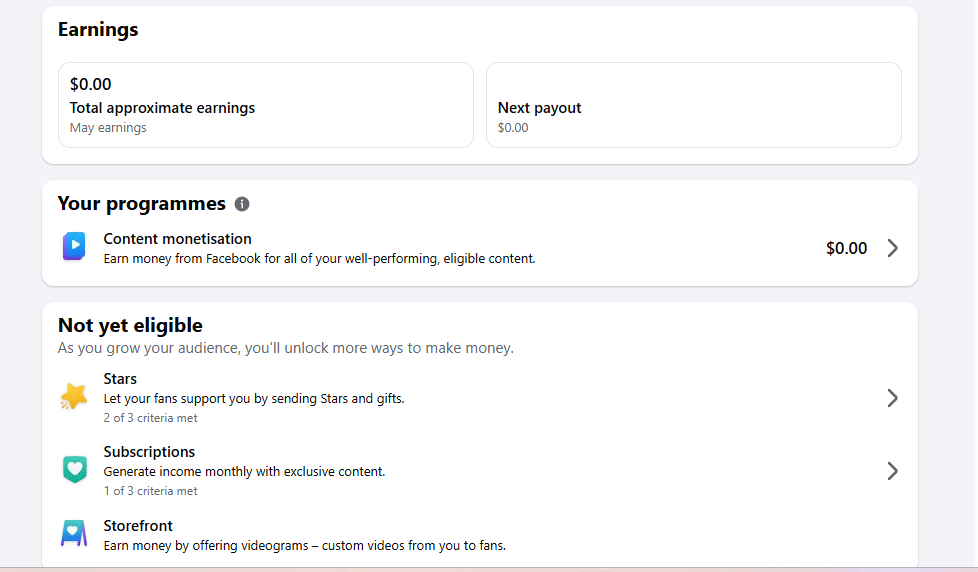Select the Storefront programme title
The width and height of the screenshot is (978, 572).
click(x=138, y=525)
